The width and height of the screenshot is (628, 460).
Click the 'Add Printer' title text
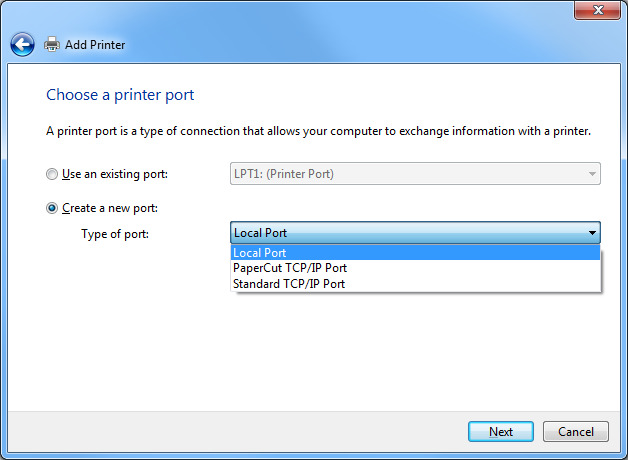click(95, 45)
